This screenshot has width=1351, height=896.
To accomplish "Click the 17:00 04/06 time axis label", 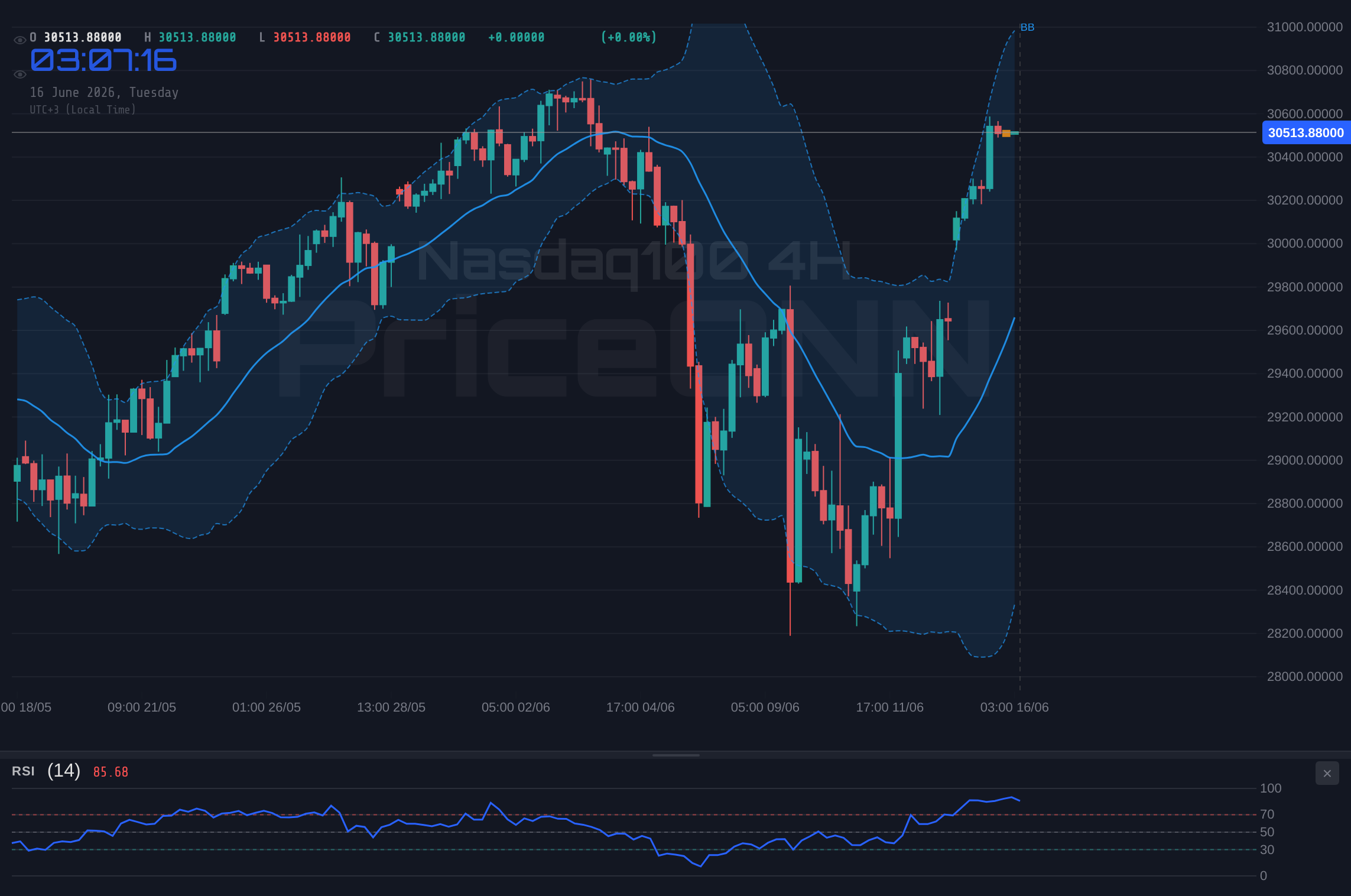I will click(x=641, y=707).
